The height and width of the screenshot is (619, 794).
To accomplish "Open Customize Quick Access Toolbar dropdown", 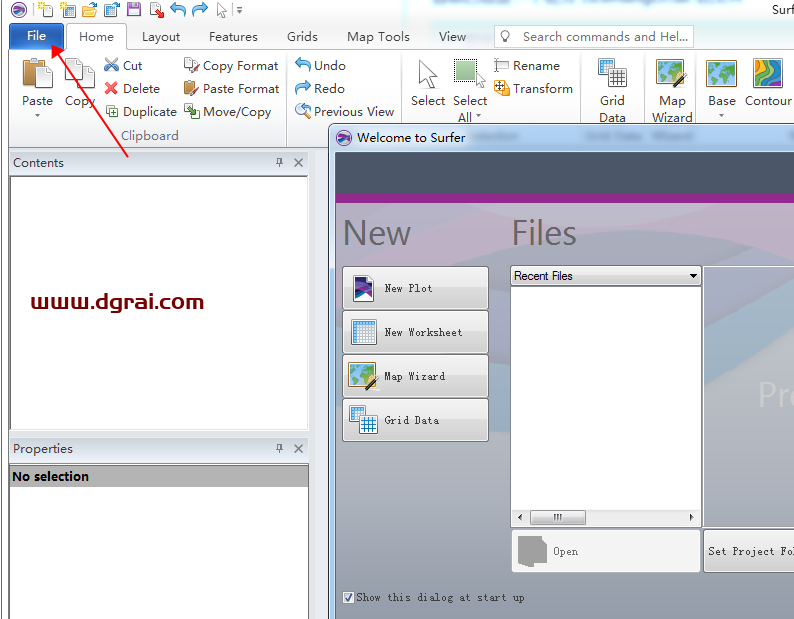I will coord(240,10).
